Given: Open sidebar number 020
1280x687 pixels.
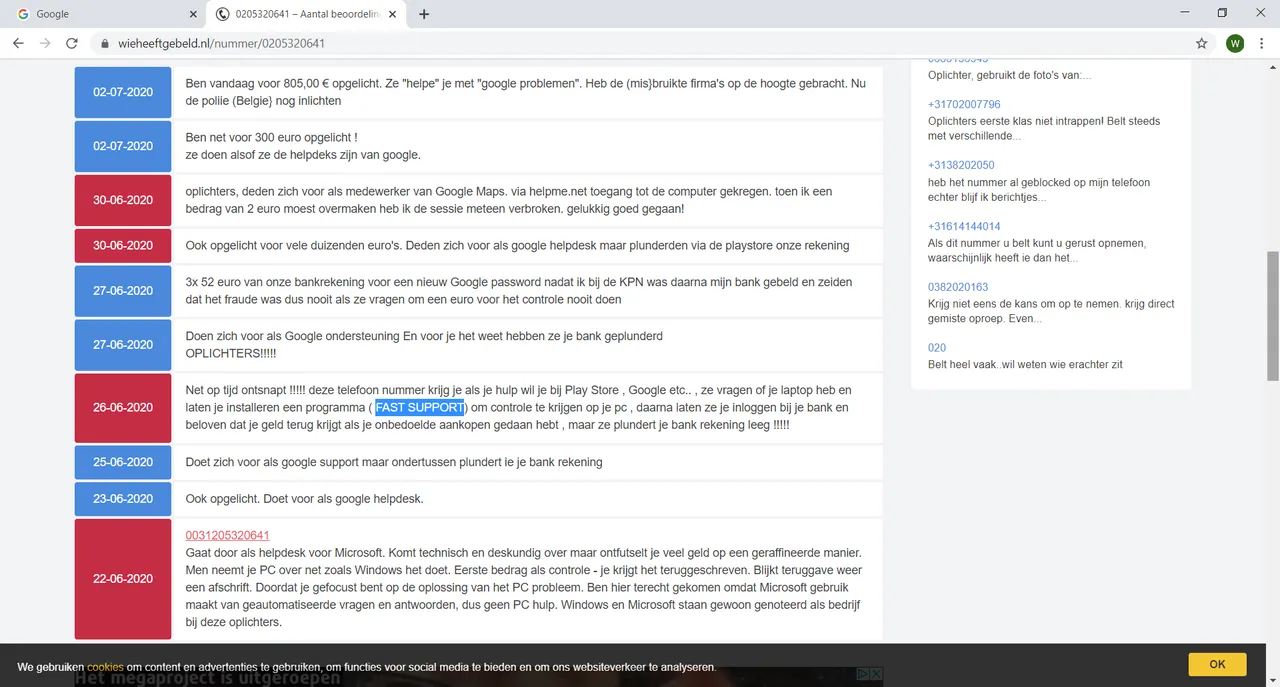Looking at the screenshot, I should 937,348.
